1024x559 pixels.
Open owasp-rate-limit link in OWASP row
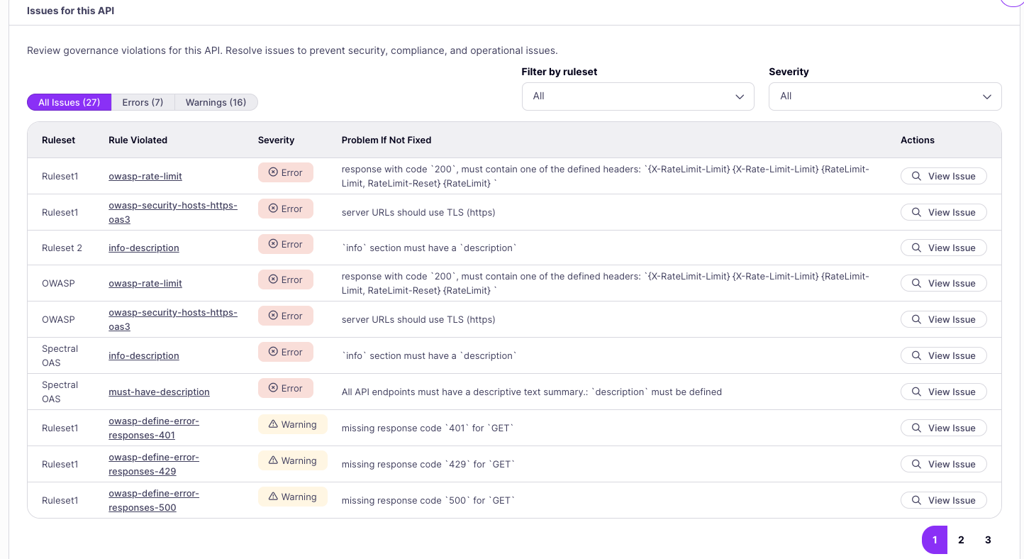tap(145, 283)
